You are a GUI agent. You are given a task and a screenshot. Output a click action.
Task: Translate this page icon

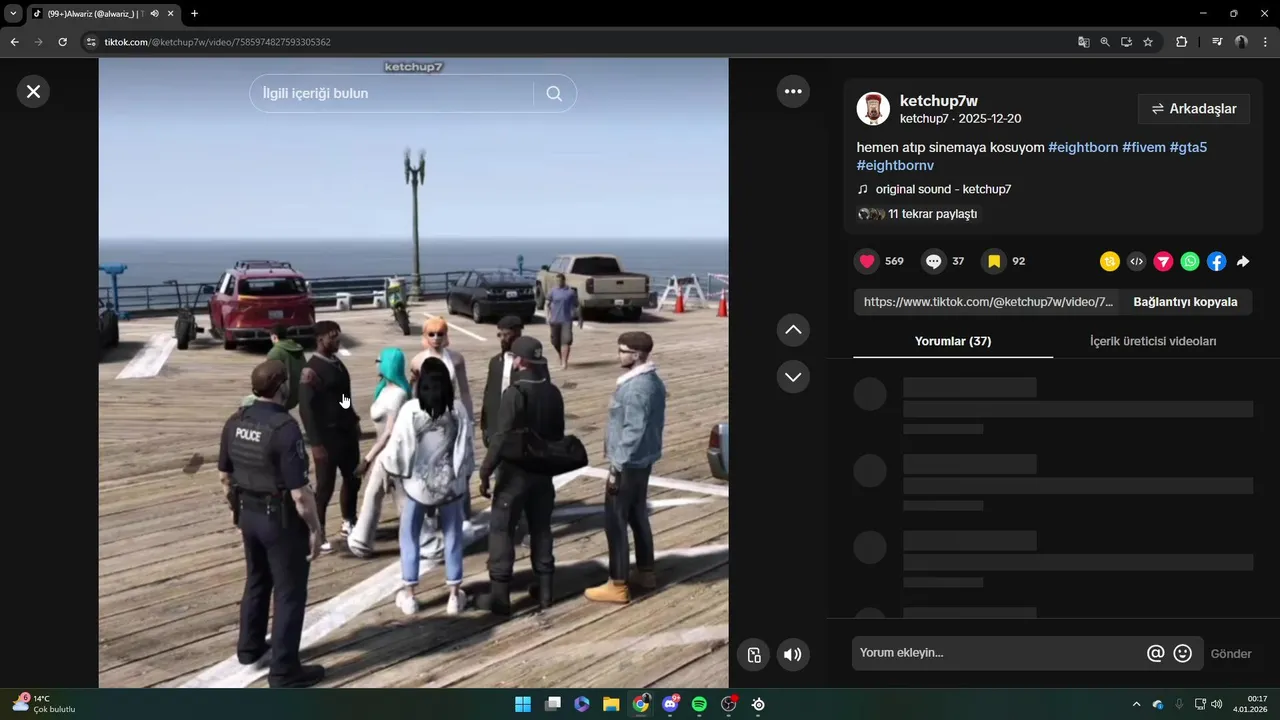click(1083, 42)
